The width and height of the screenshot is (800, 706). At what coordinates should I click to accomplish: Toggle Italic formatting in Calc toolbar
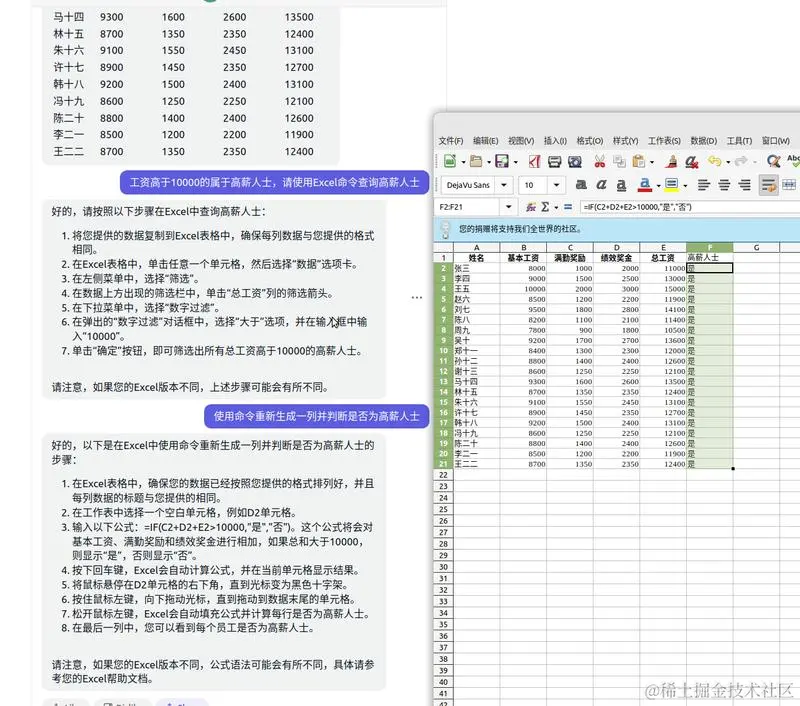(601, 185)
